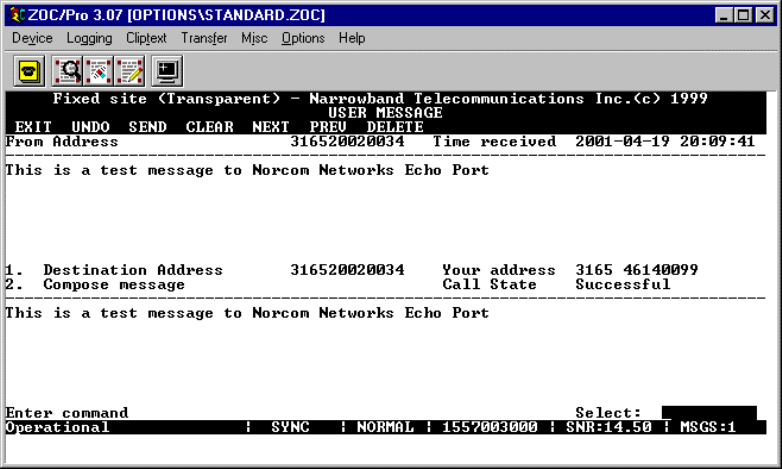
Task: Select CLEAR in the terminal command bar
Action: click(x=209, y=127)
